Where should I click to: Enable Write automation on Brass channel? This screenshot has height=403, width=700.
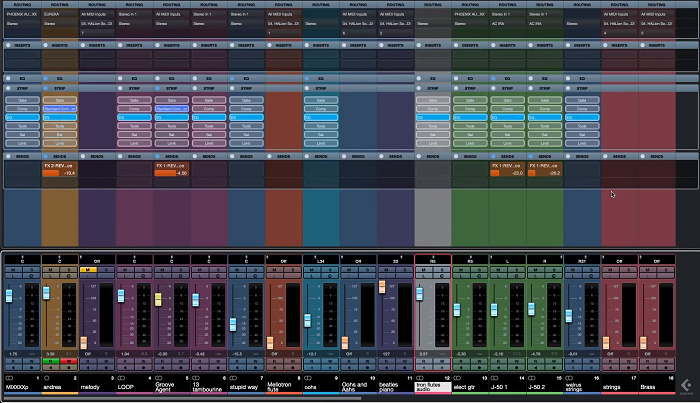coord(666,361)
